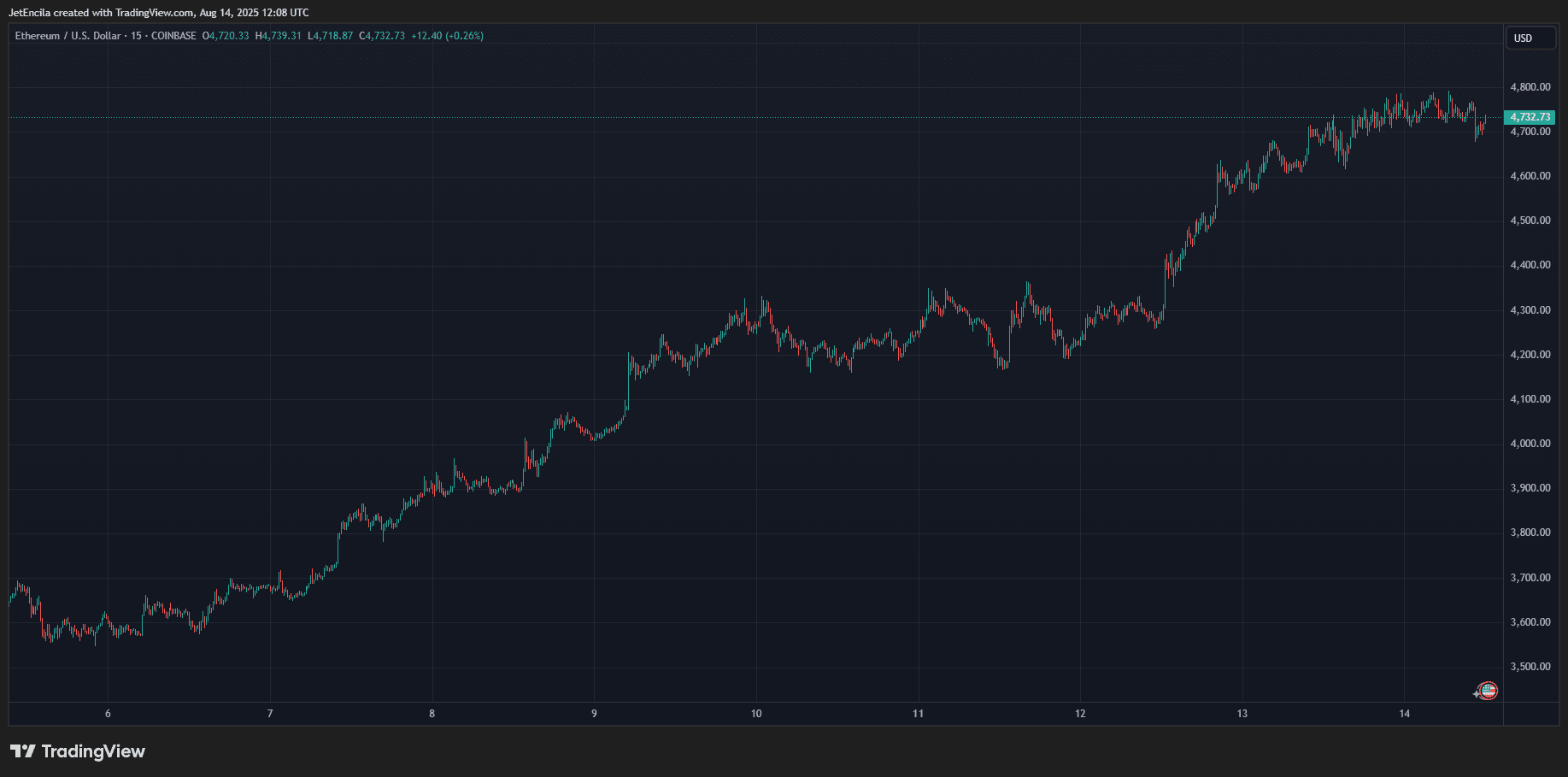This screenshot has height=777, width=1568.
Task: Click the 3,700.00 price axis label
Action: point(1530,578)
